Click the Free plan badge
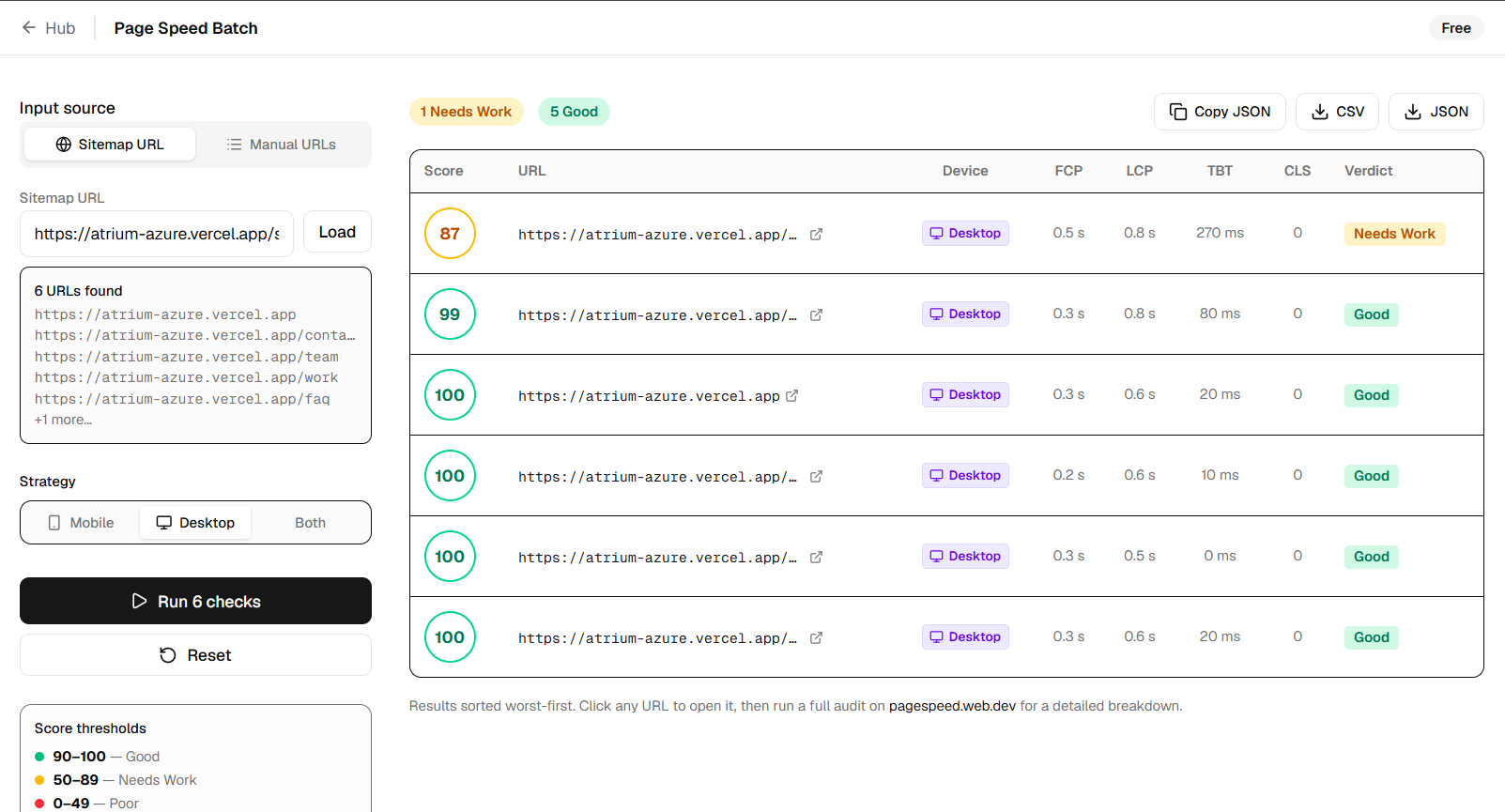Image resolution: width=1505 pixels, height=812 pixels. coord(1456,28)
